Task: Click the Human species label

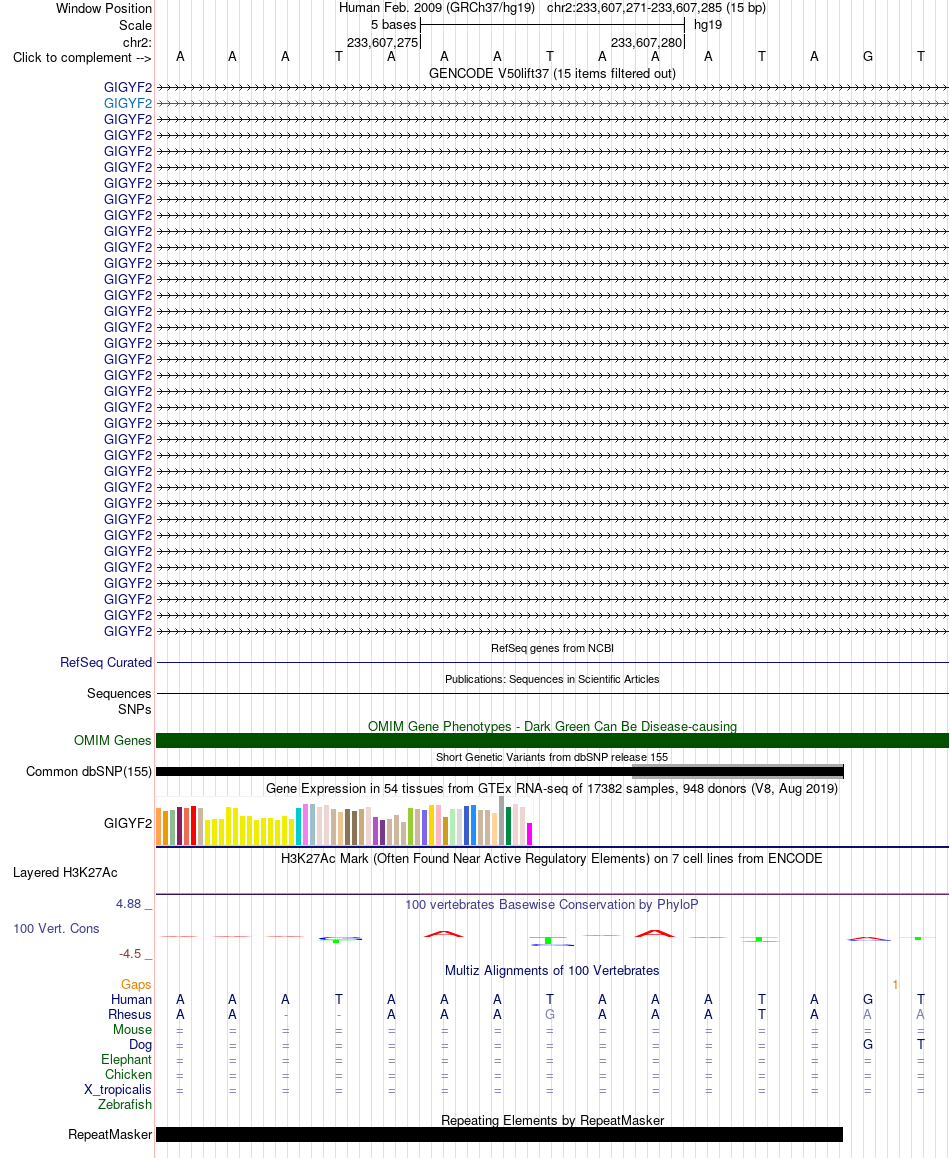Action: pos(131,999)
